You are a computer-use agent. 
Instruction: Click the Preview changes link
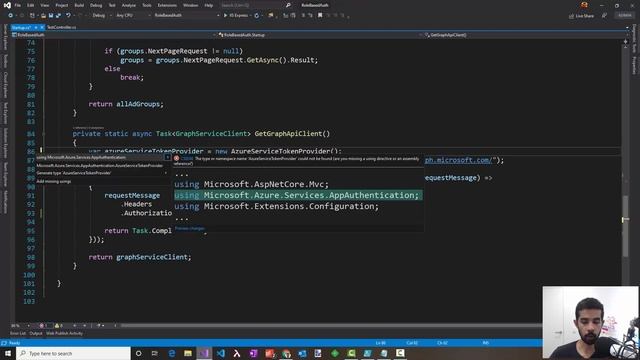[x=190, y=229]
